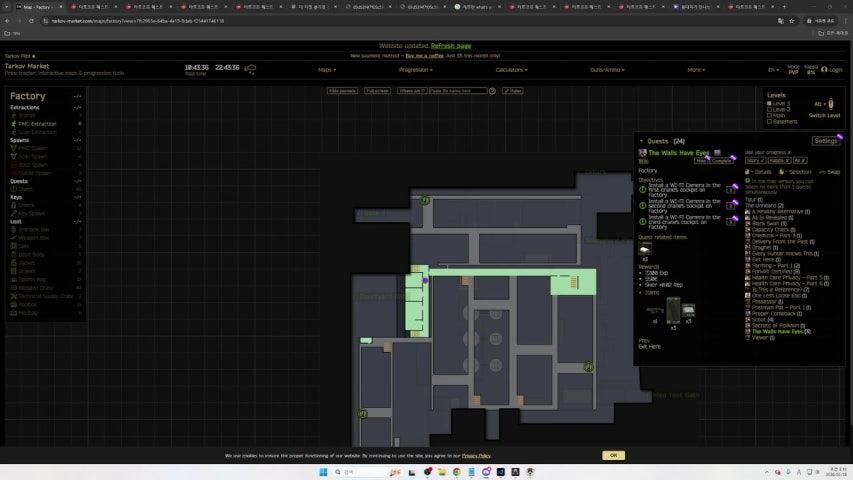Click the Wooden Crate loot icon
Viewport: 853px width, 480px height.
coord(14,287)
